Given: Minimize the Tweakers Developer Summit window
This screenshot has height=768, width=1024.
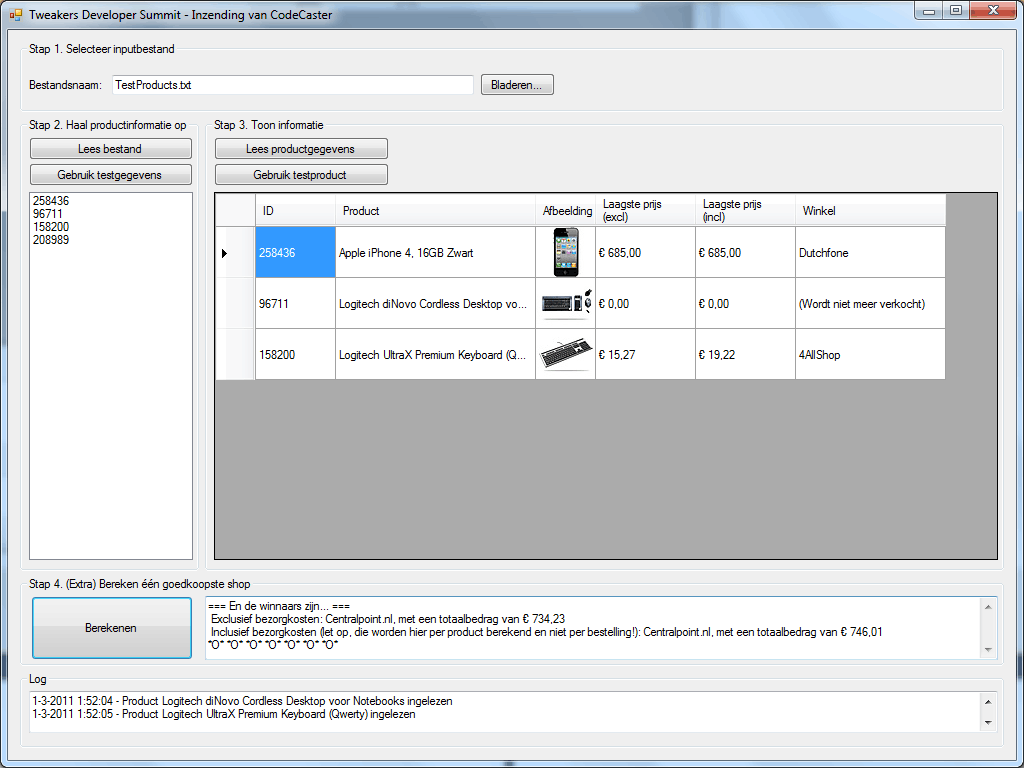Looking at the screenshot, I should pos(929,10).
